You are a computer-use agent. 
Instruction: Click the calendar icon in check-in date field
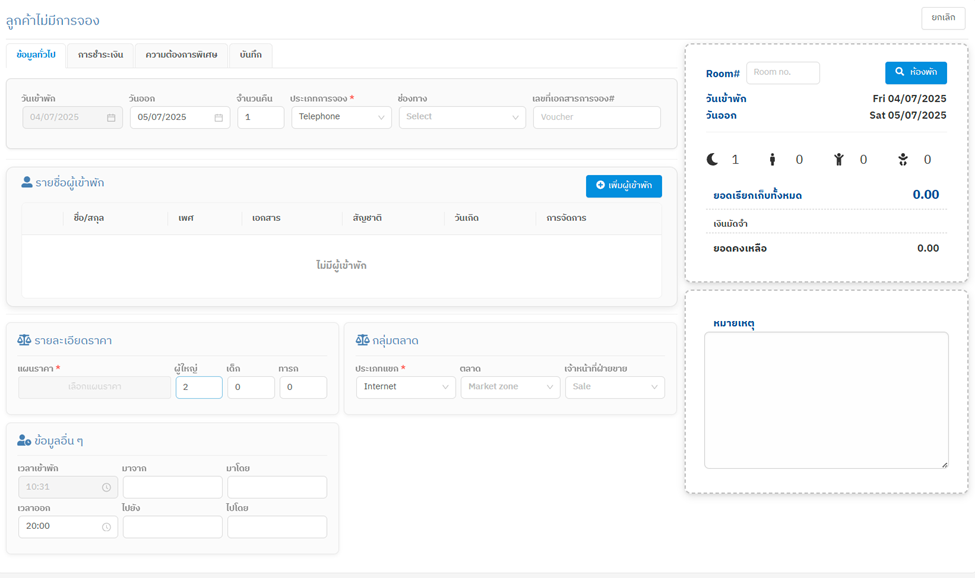111,118
